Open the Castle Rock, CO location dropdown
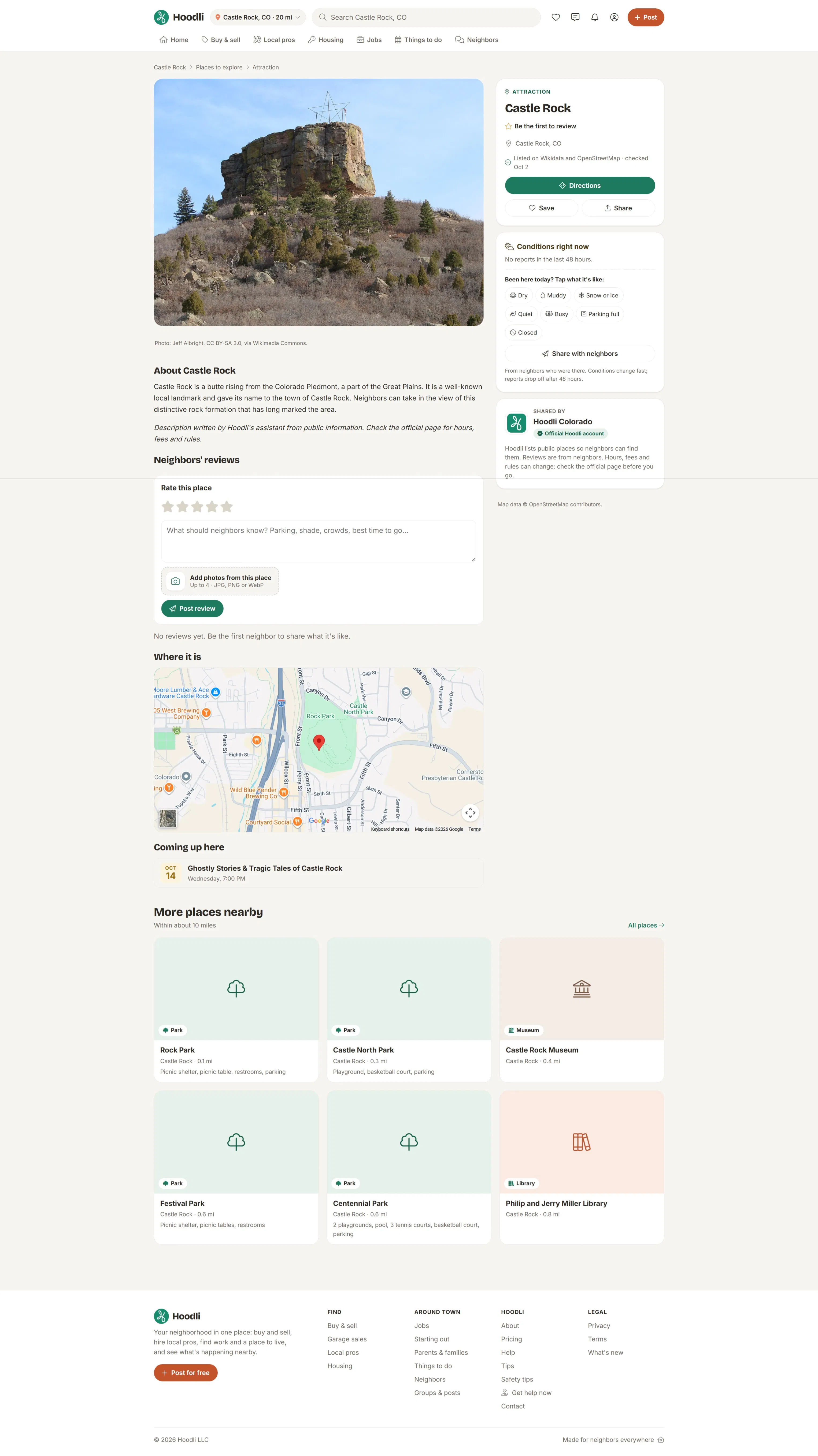 coord(258,17)
